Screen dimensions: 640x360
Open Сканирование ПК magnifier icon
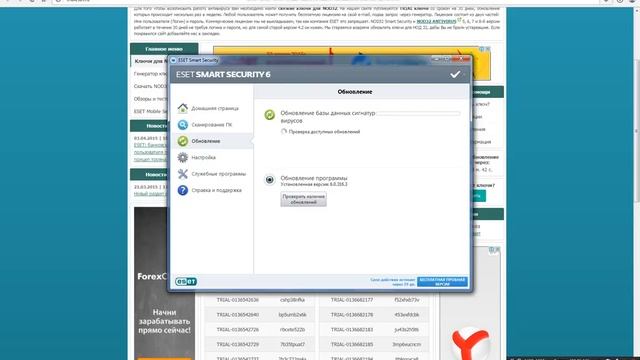click(x=182, y=124)
